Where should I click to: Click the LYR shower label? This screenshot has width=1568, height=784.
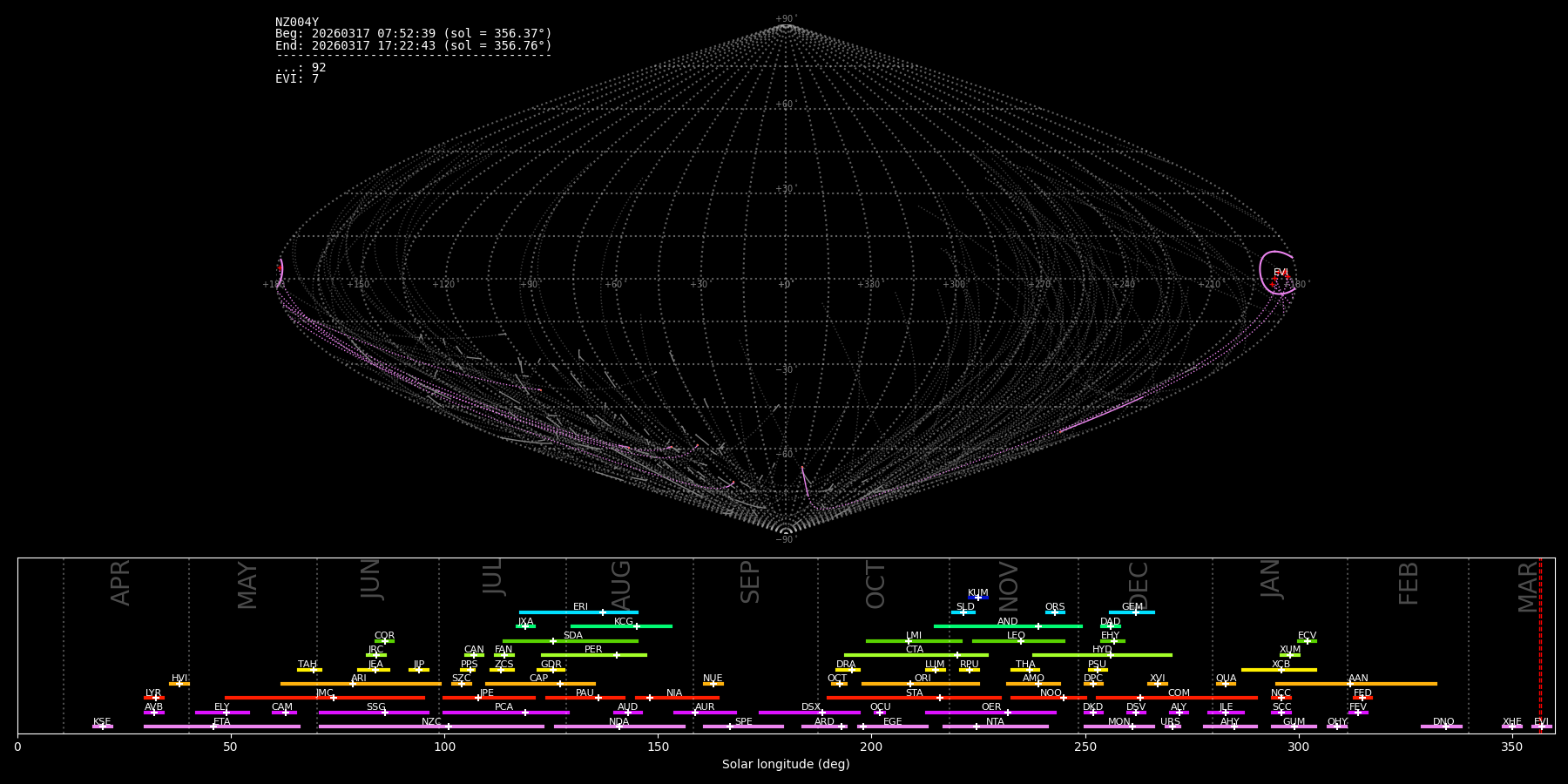(x=153, y=693)
